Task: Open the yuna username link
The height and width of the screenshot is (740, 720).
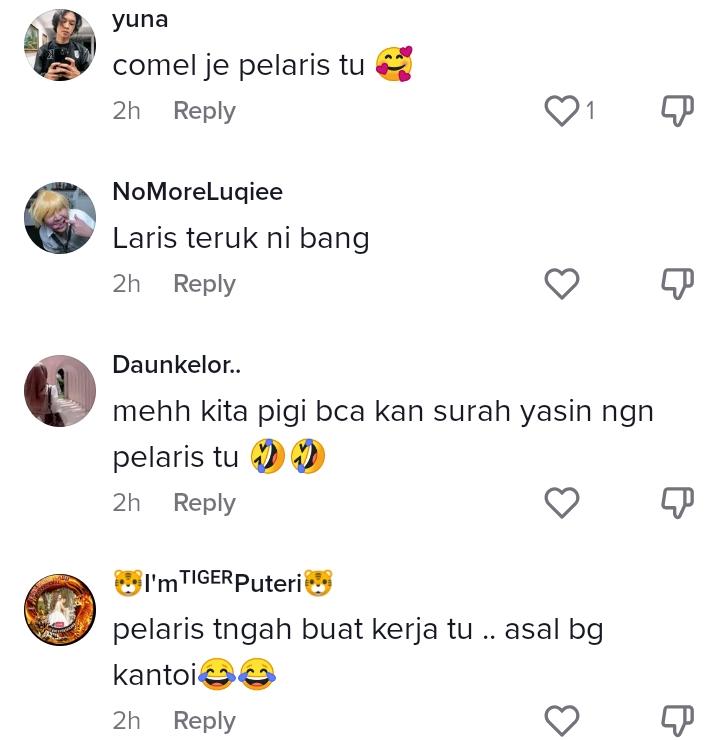Action: click(140, 20)
